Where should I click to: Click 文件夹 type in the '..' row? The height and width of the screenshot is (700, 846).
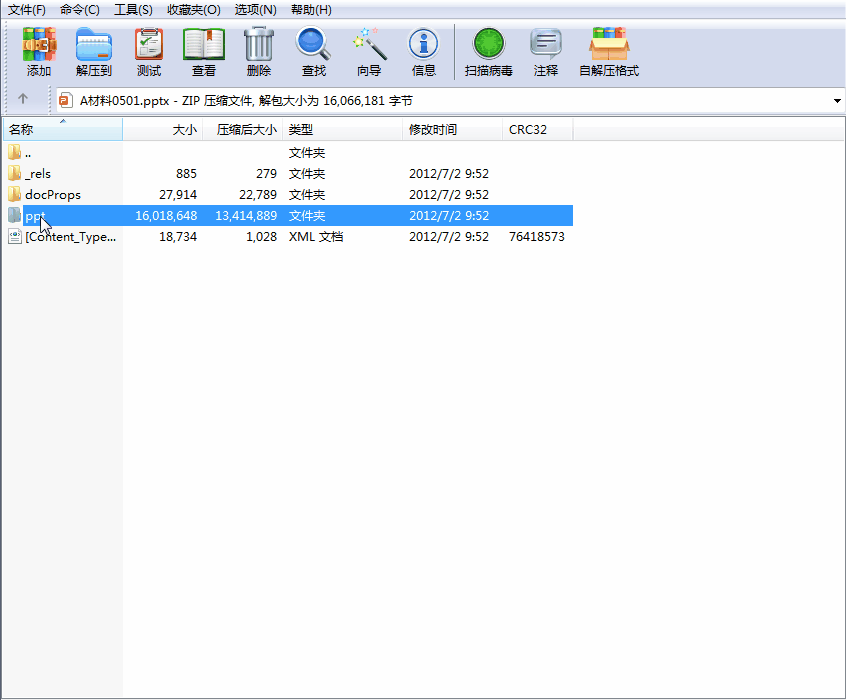pyautogui.click(x=307, y=152)
